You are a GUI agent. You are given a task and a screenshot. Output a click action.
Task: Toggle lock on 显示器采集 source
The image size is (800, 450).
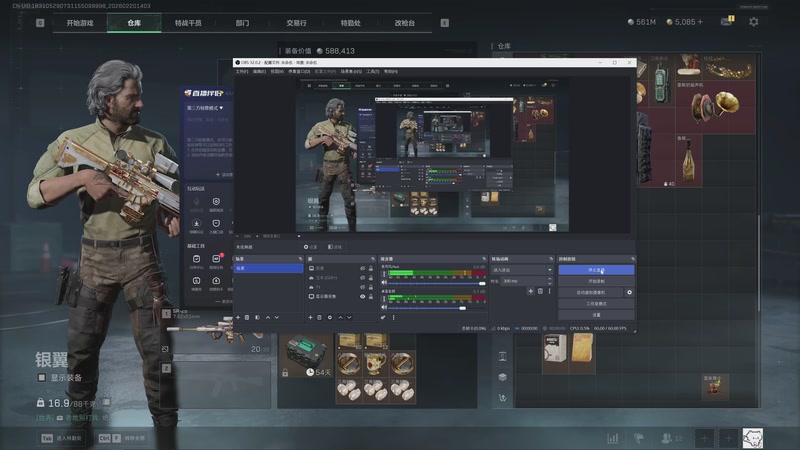tap(371, 296)
